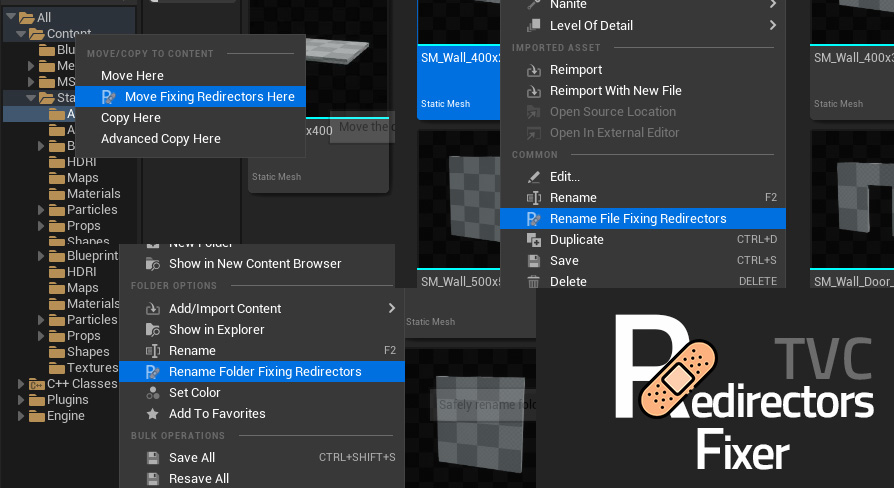Collapse the Content folder arrow

21,34
